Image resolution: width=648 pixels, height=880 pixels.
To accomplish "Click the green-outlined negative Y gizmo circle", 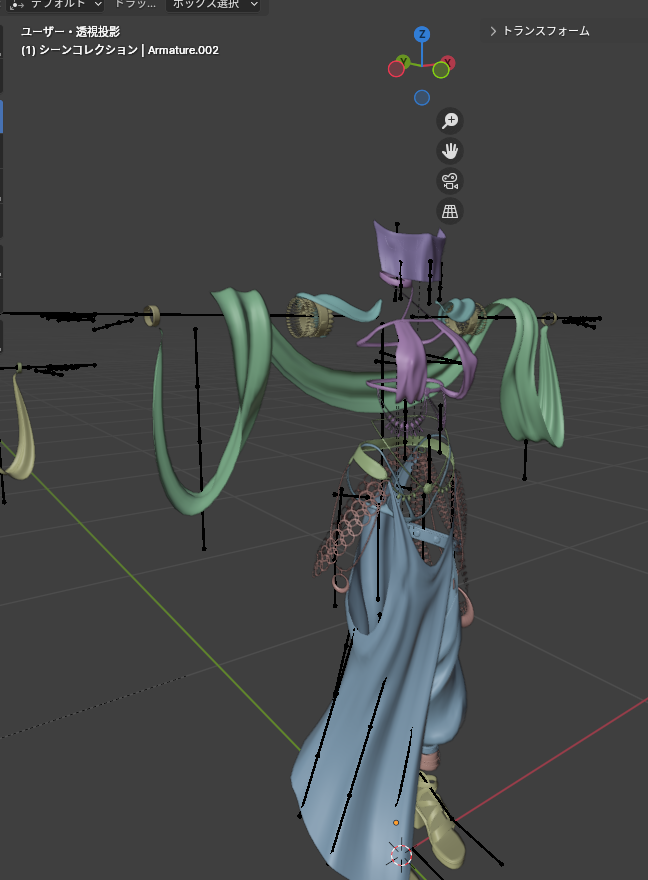I will pos(441,70).
